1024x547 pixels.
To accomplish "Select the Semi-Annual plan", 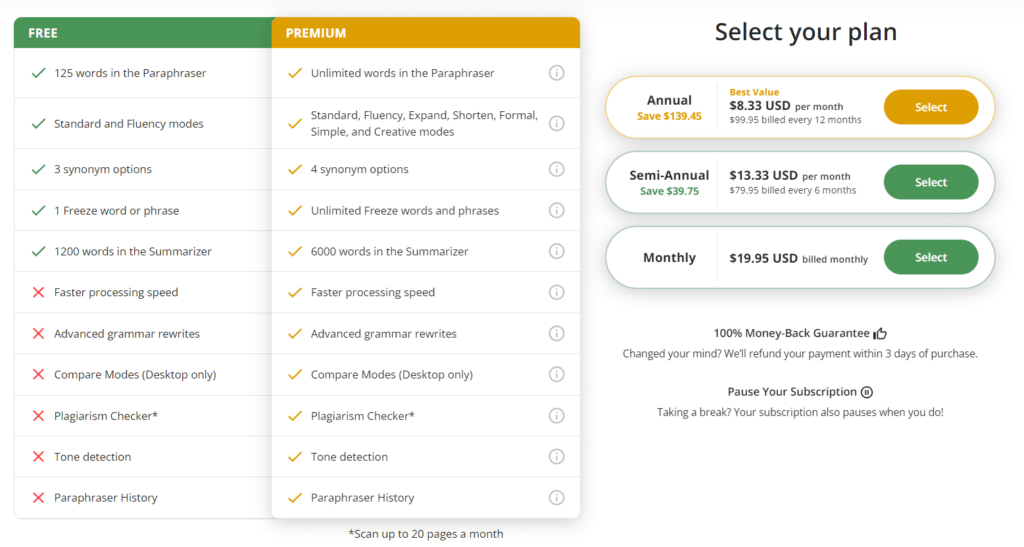I will click(931, 182).
